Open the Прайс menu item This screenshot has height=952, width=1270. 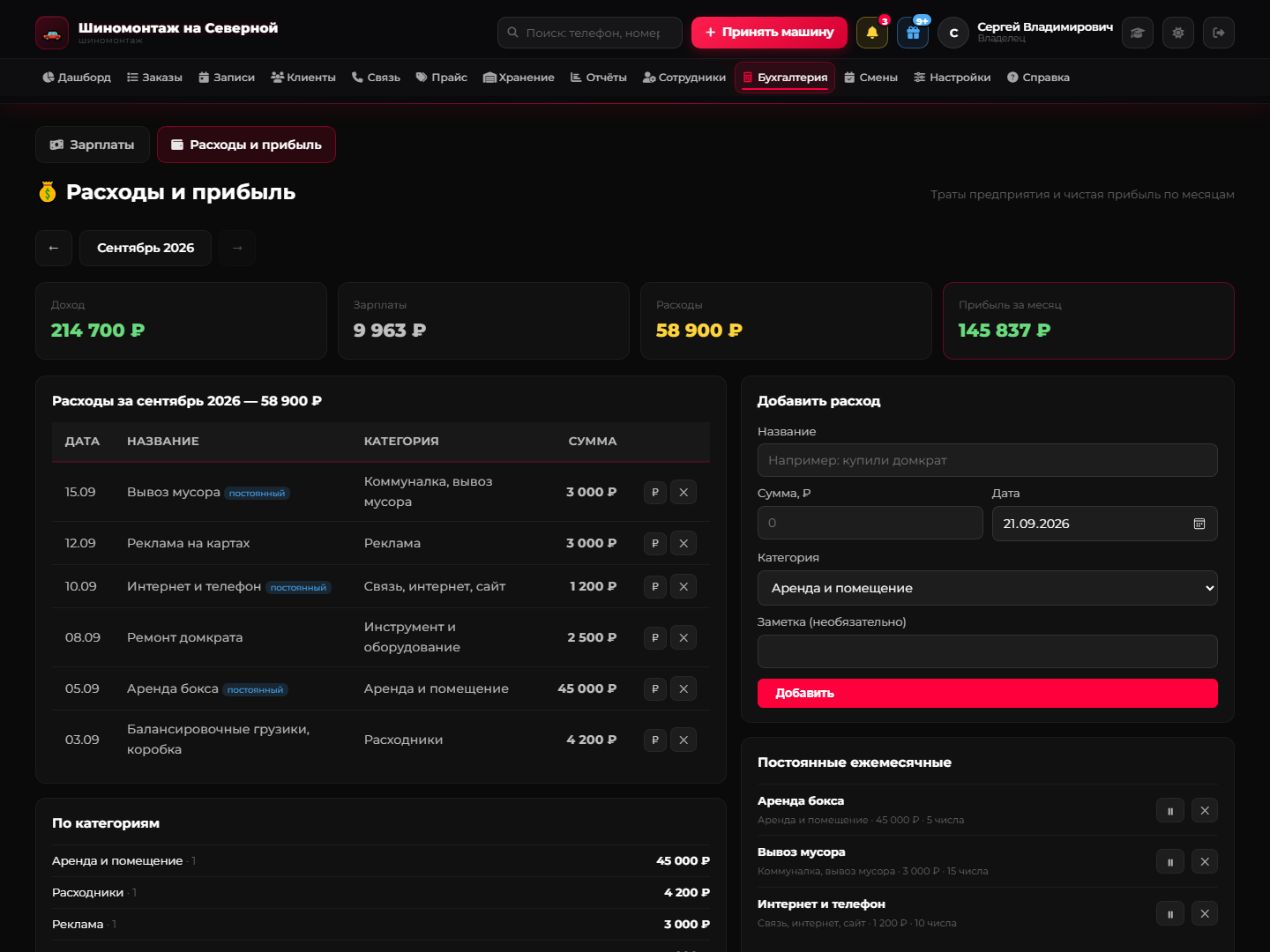(441, 78)
